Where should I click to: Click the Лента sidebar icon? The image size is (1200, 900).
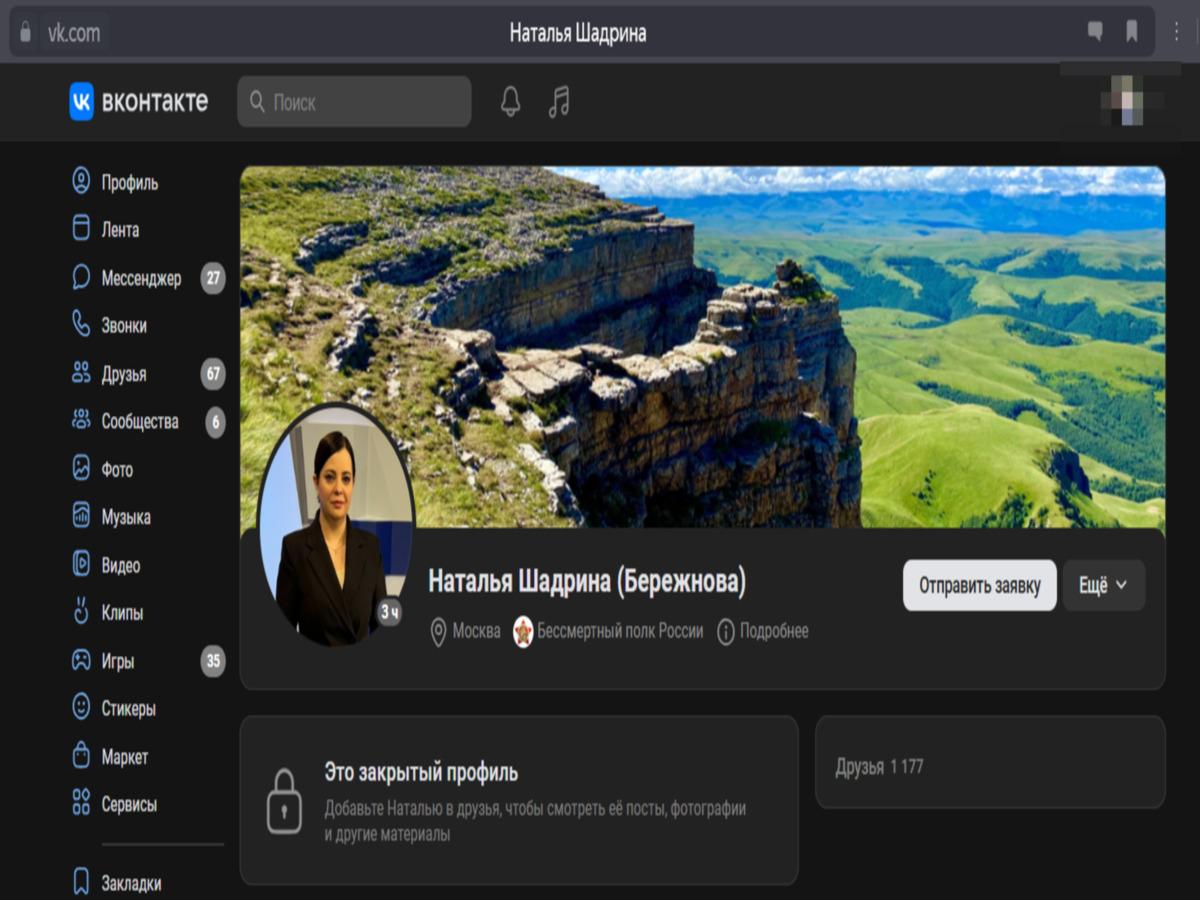click(x=81, y=229)
